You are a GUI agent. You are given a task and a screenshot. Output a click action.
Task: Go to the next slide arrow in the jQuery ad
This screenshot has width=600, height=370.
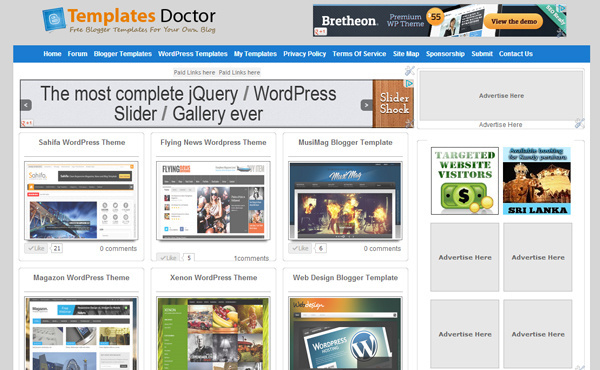click(x=367, y=105)
